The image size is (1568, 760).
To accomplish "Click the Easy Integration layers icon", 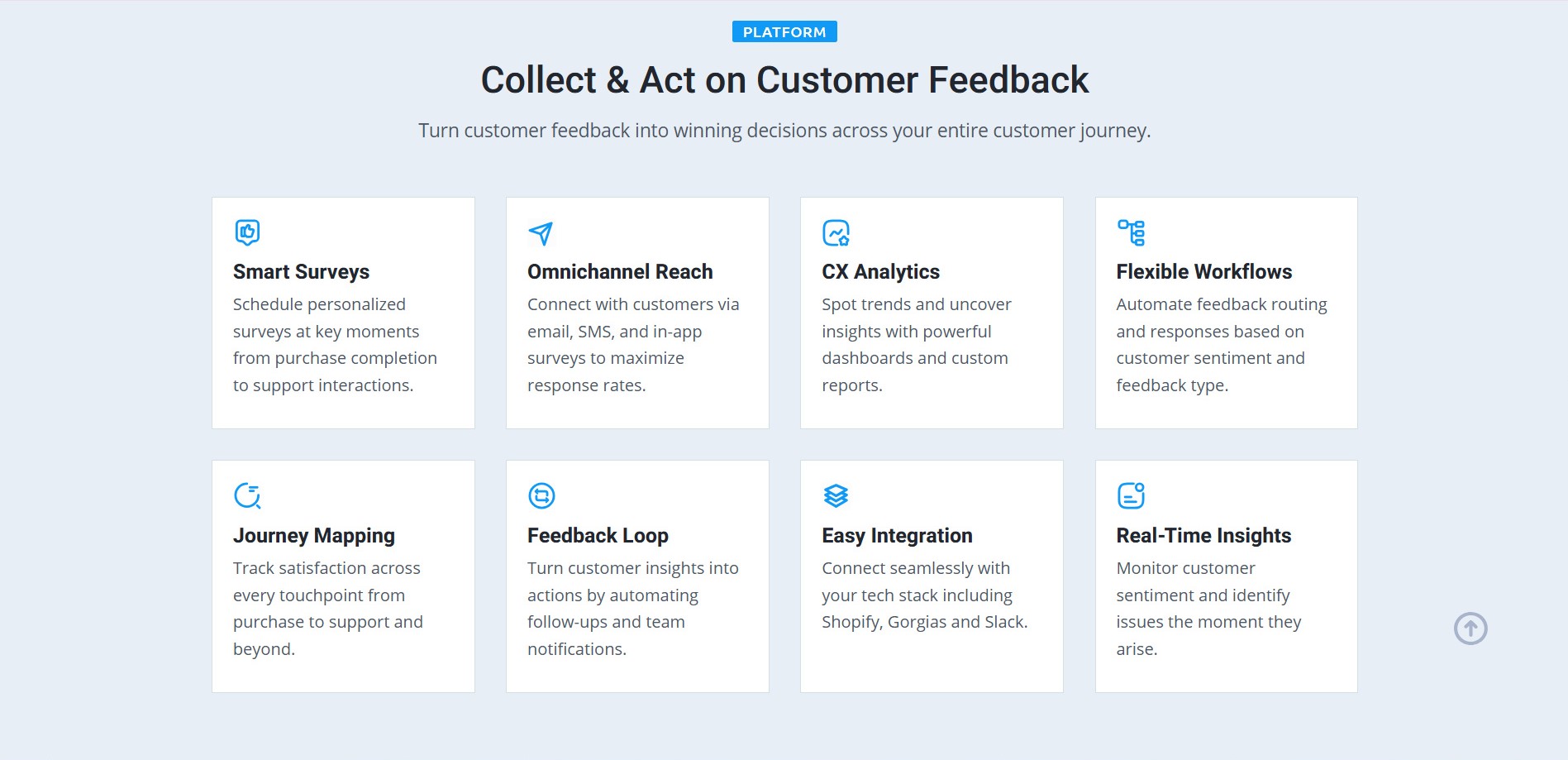I will click(836, 495).
